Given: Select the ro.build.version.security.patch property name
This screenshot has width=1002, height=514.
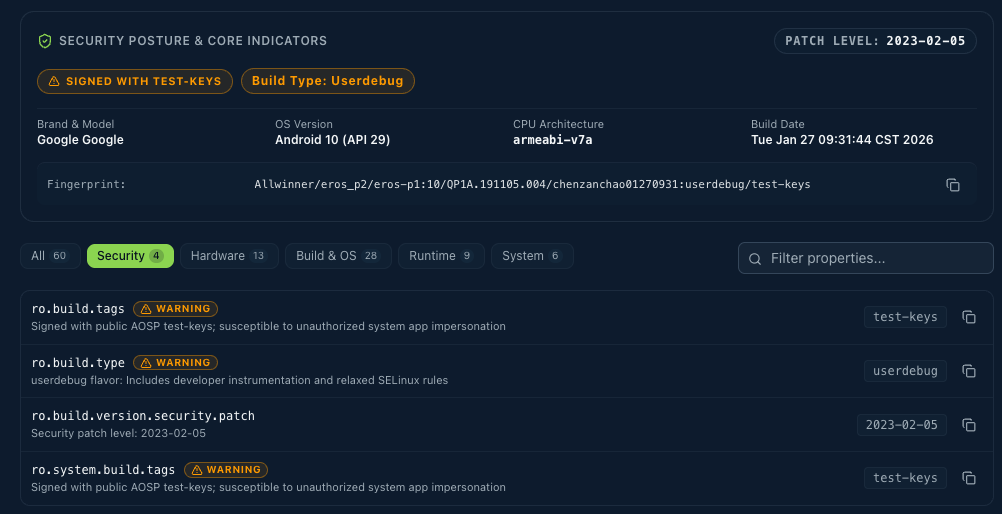Looking at the screenshot, I should point(143,416).
